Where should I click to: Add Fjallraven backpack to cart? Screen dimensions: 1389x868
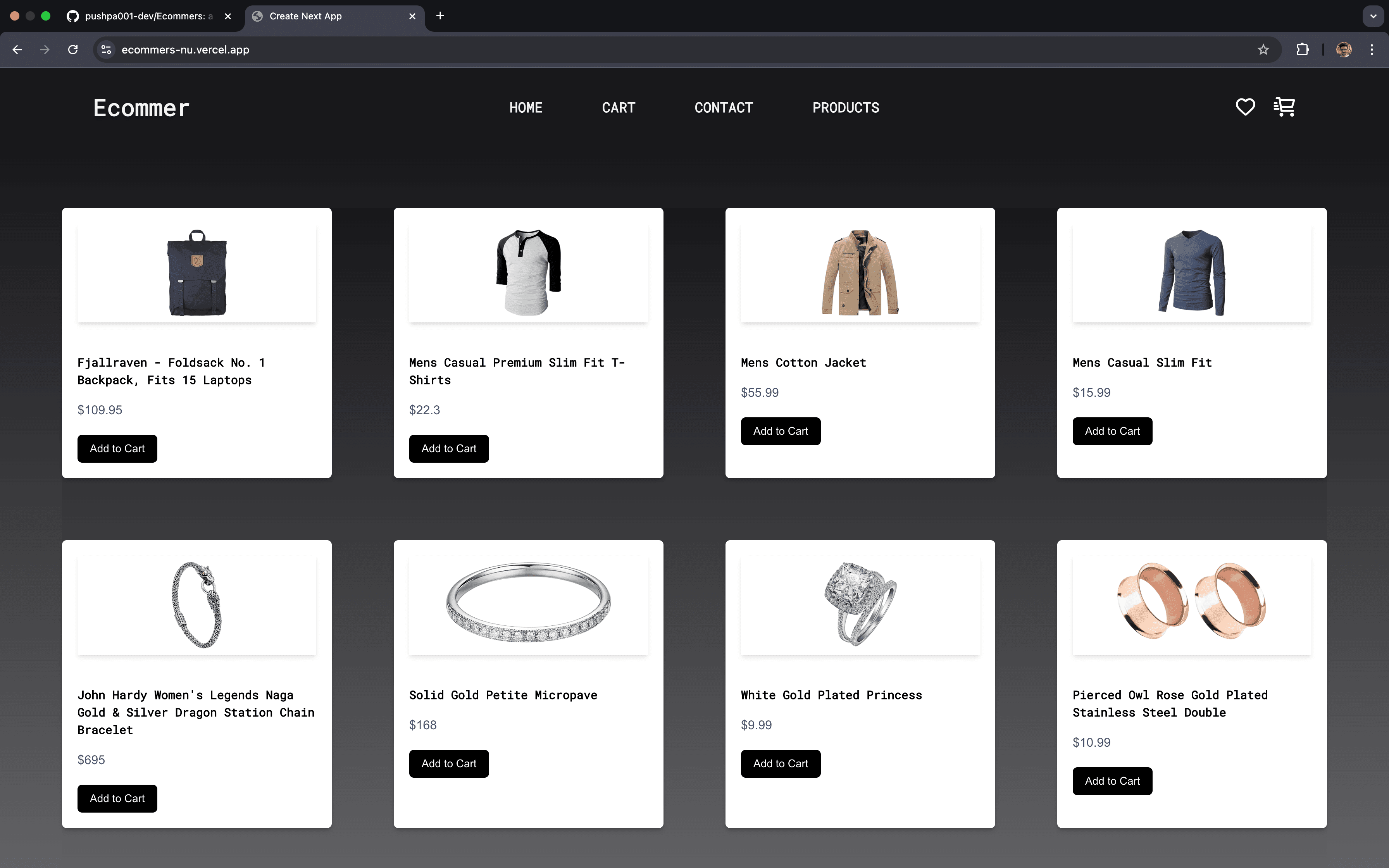[x=117, y=448]
